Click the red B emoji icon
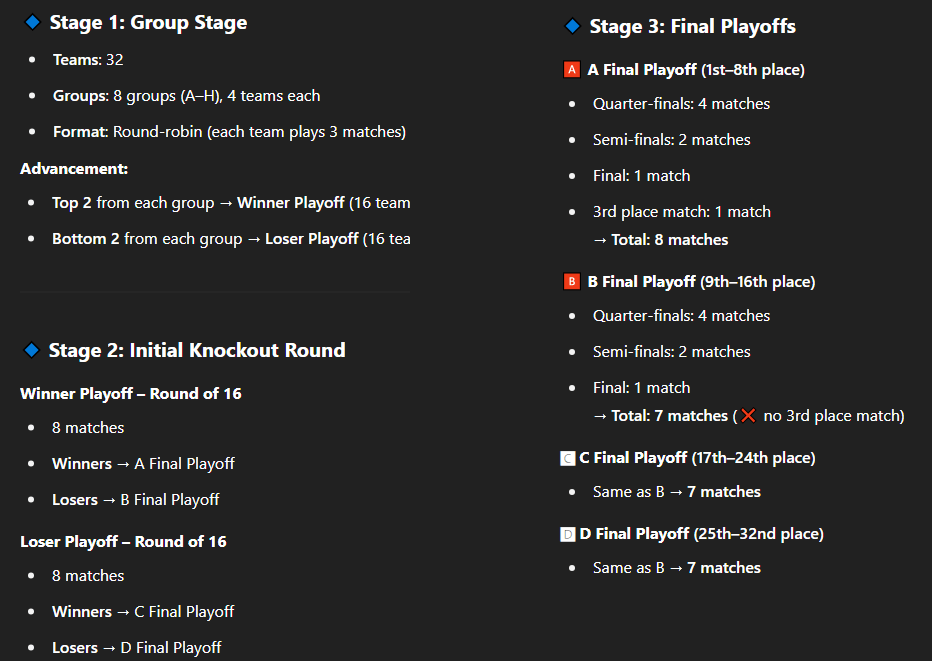This screenshot has width=932, height=661. click(x=572, y=281)
